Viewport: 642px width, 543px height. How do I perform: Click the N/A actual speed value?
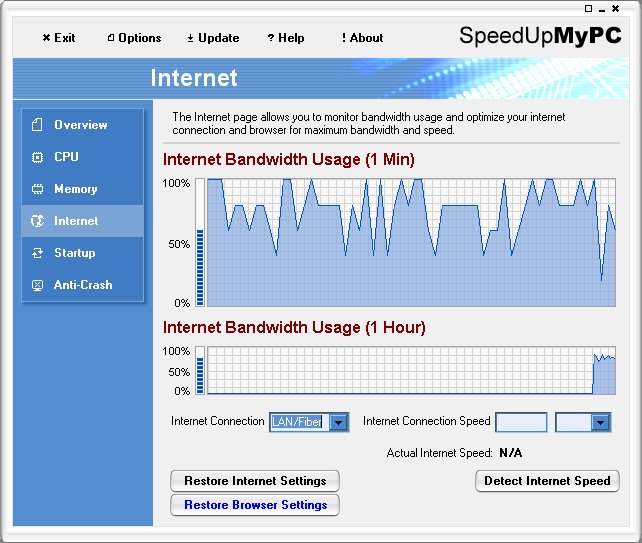coord(511,453)
